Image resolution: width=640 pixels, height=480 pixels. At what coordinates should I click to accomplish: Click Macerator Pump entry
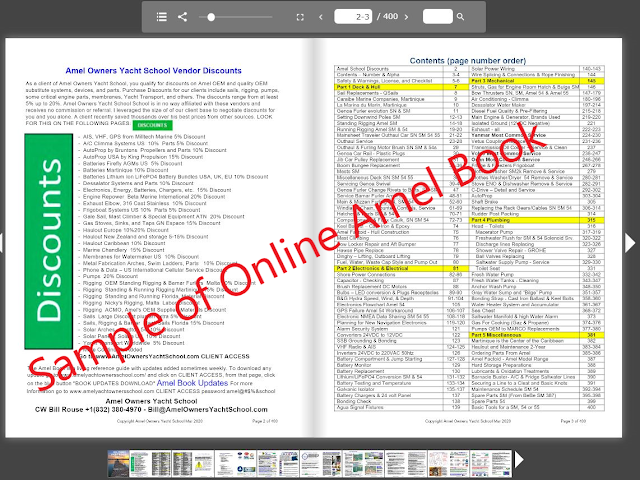pyautogui.click(x=494, y=232)
